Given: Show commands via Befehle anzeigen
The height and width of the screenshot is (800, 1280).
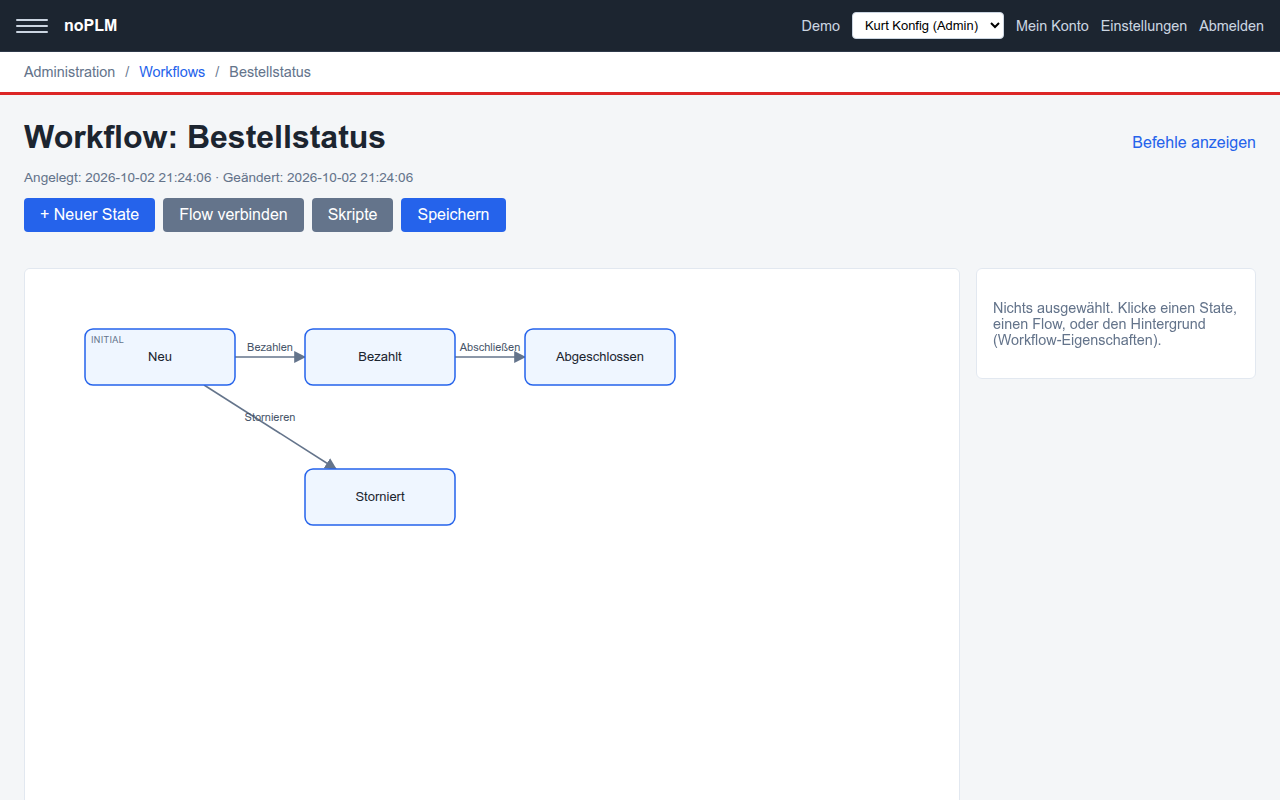Looking at the screenshot, I should tap(1194, 142).
